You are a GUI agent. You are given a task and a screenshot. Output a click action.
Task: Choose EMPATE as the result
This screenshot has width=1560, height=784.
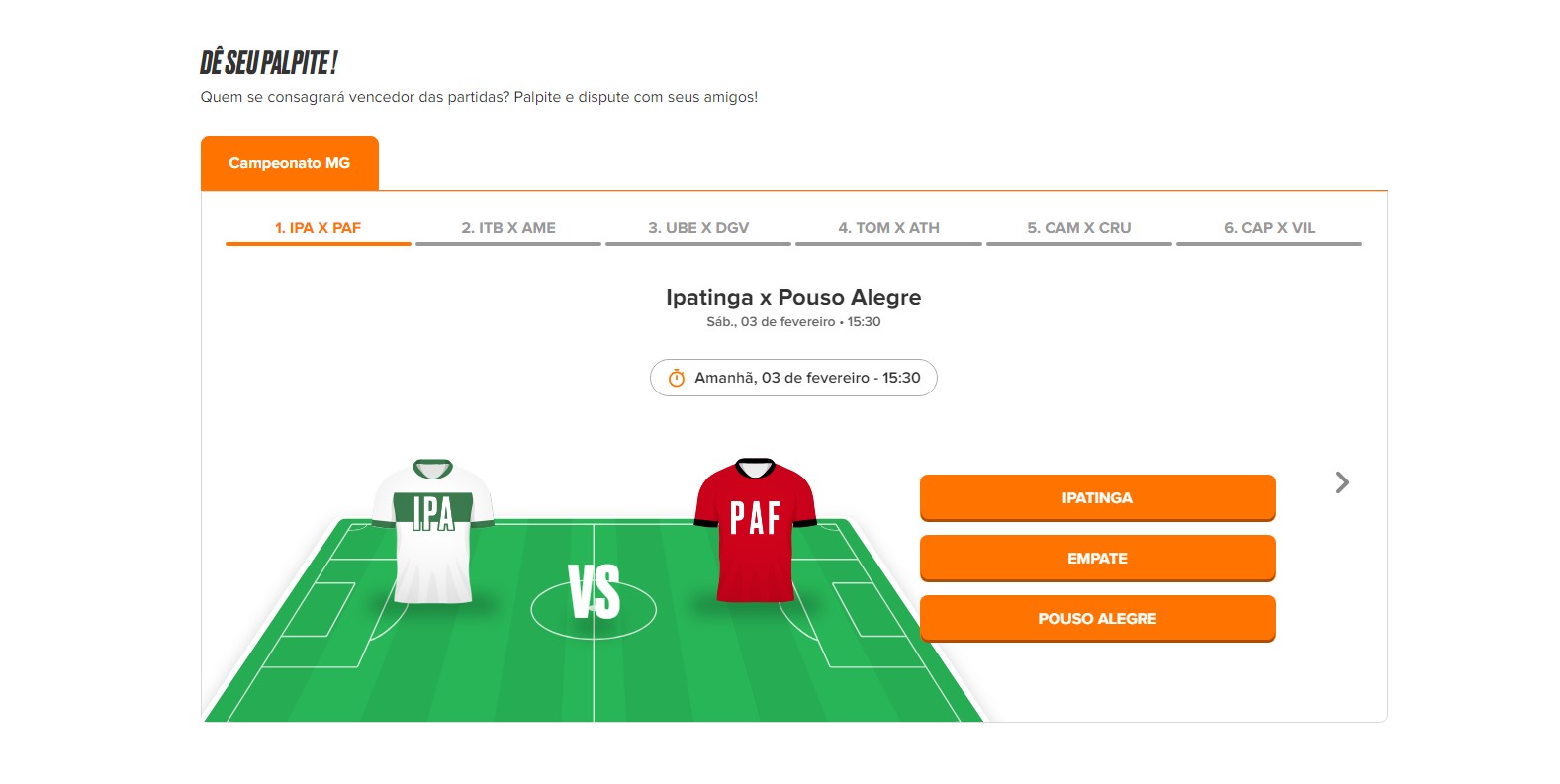point(1097,558)
